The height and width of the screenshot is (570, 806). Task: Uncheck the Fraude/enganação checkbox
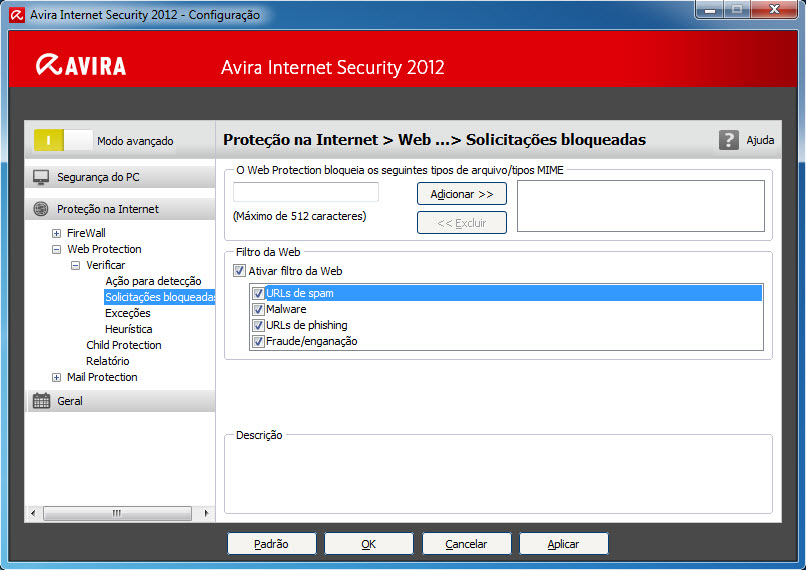[259, 341]
